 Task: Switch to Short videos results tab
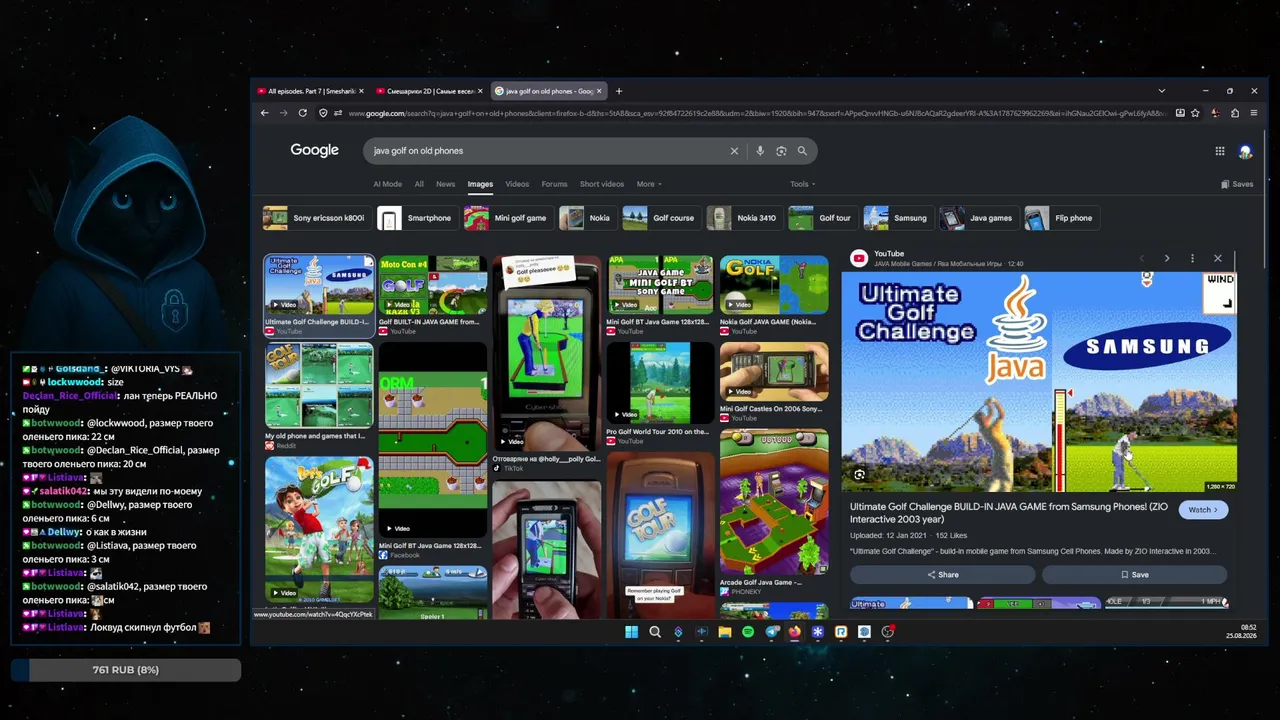tap(602, 184)
